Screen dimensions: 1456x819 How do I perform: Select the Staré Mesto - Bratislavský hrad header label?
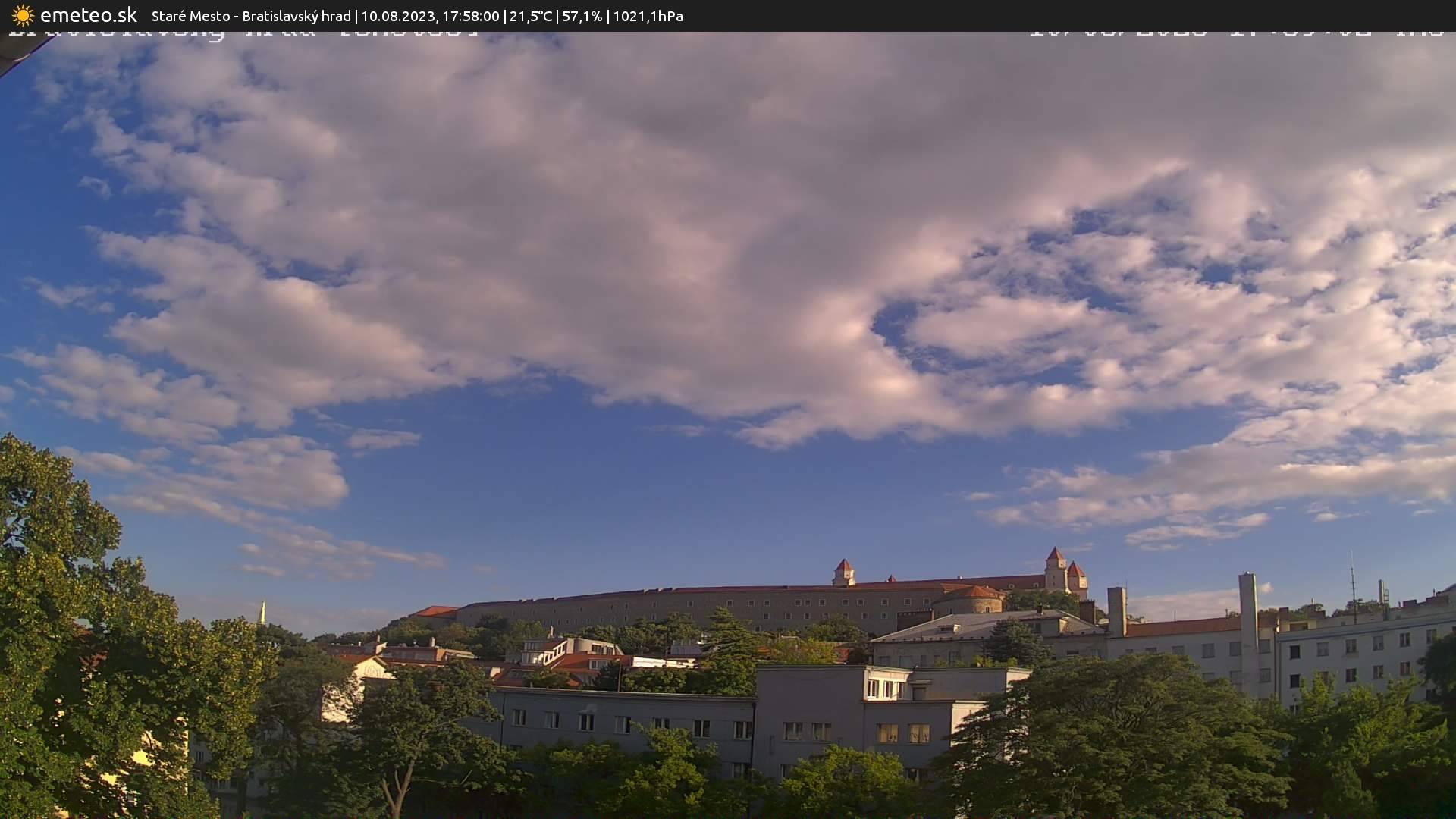(250, 15)
